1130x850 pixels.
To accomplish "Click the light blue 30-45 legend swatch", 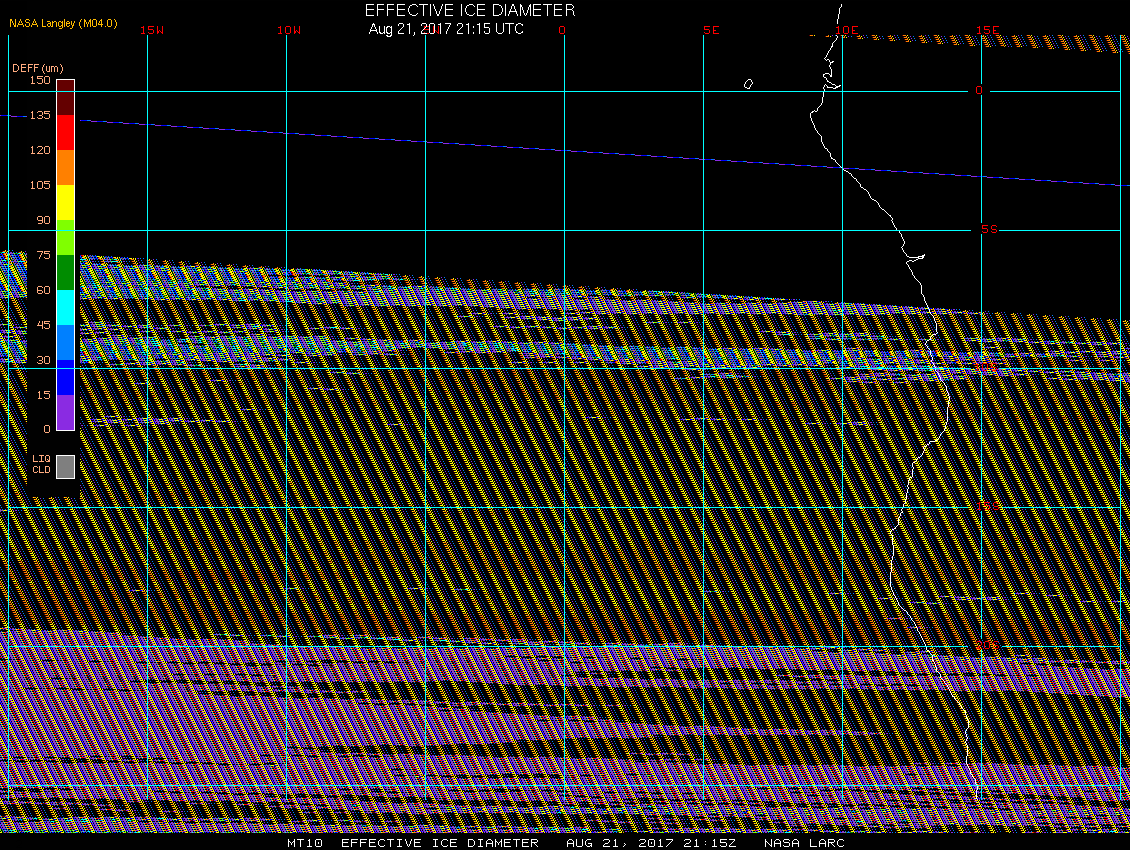I will point(66,342).
